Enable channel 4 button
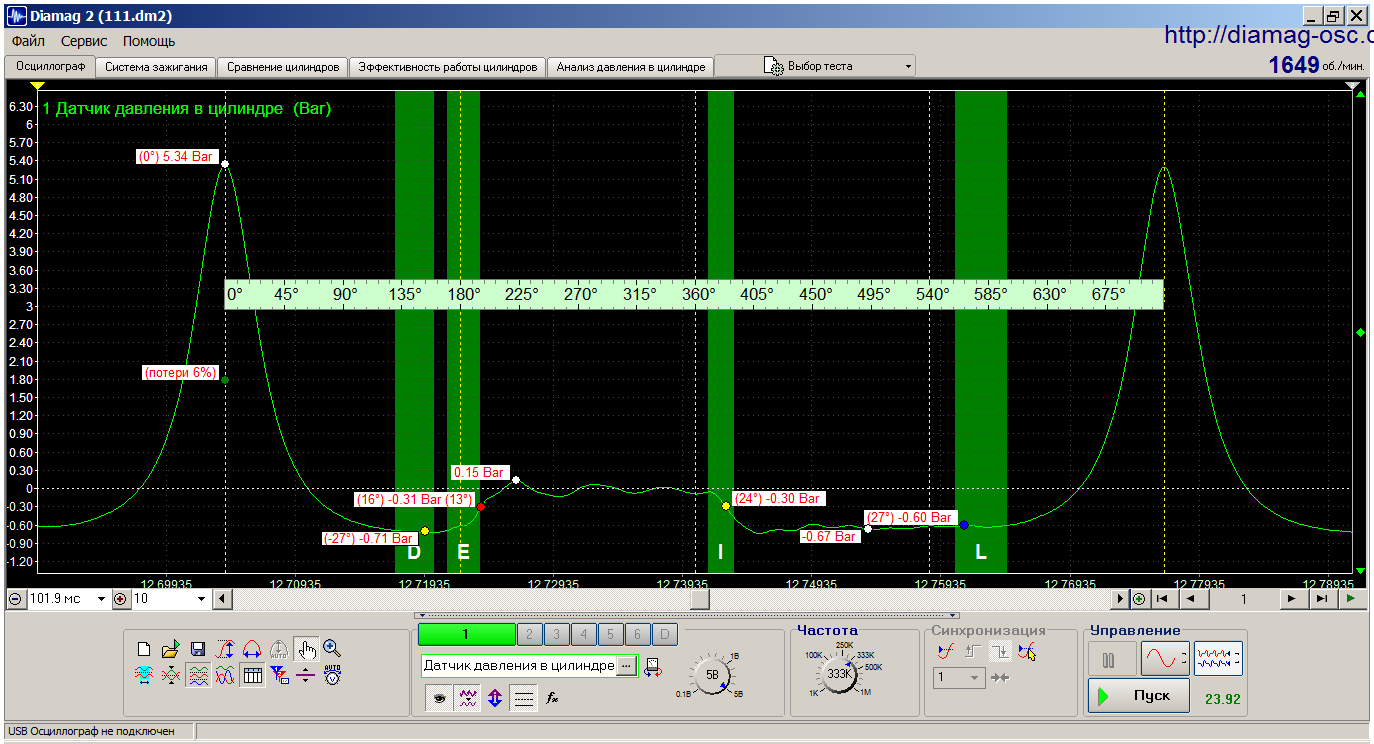 pos(583,634)
